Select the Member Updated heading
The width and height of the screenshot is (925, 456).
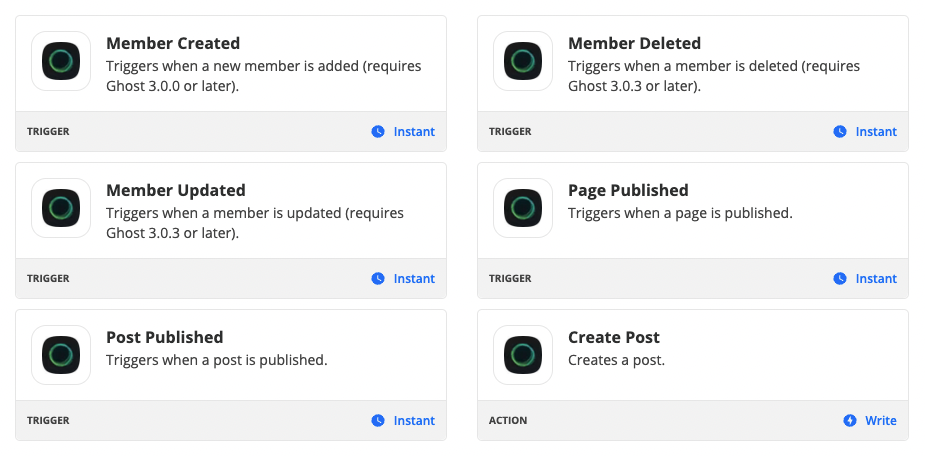pyautogui.click(x=176, y=190)
